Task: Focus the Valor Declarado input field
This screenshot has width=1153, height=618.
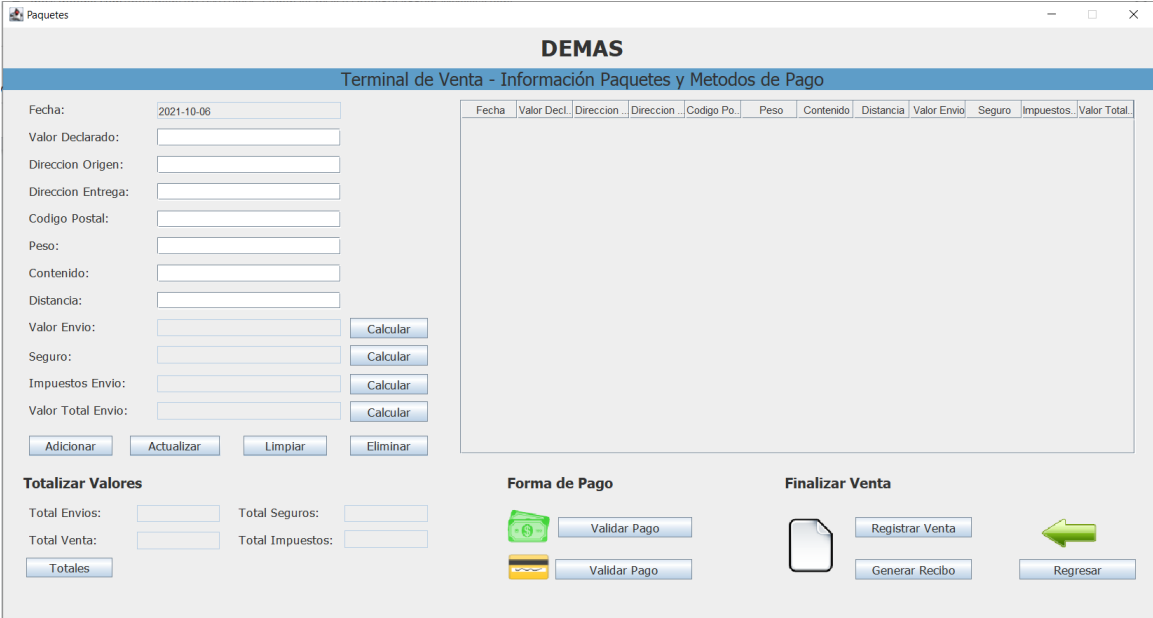Action: [248, 137]
